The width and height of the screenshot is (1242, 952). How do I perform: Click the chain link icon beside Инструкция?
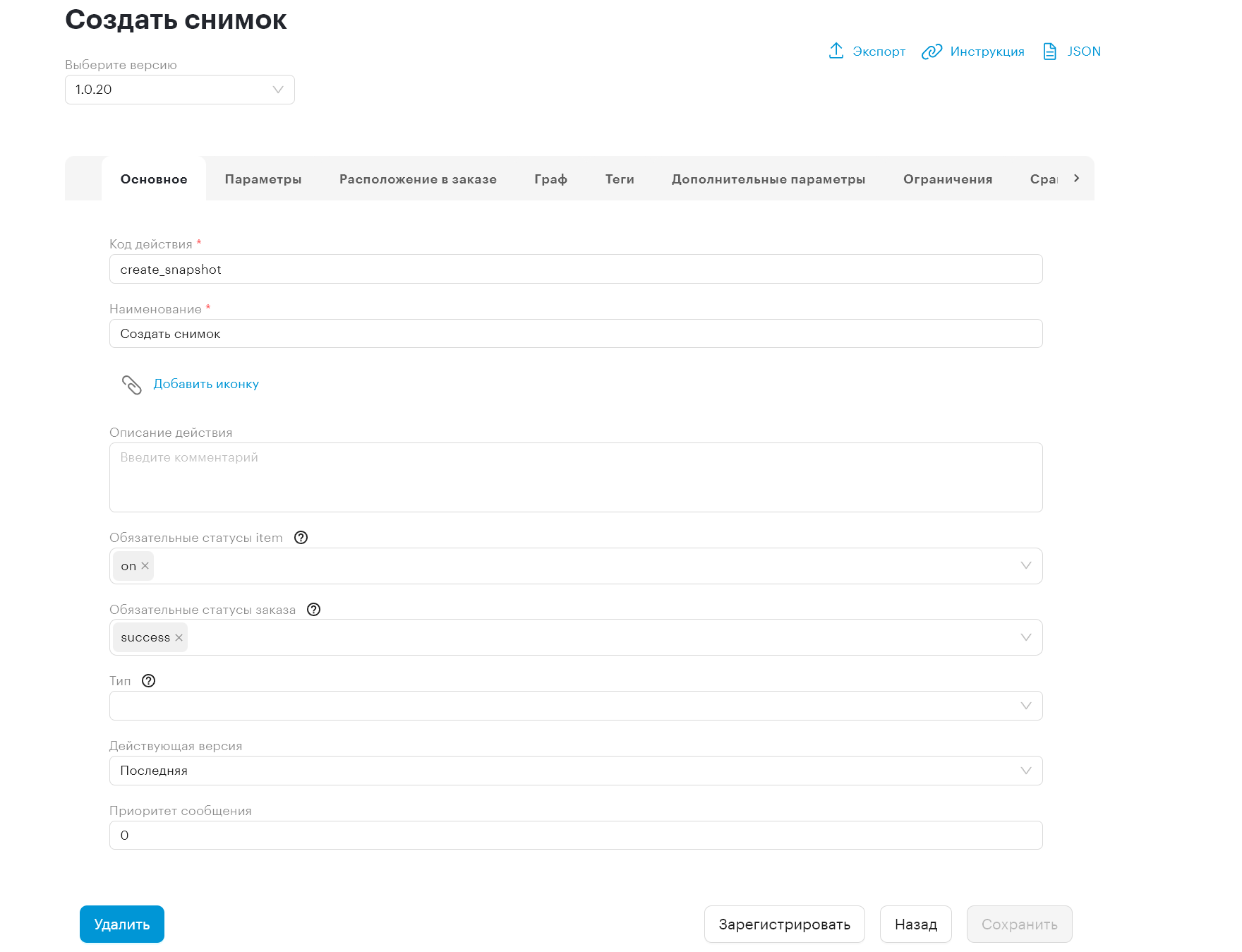coord(931,52)
